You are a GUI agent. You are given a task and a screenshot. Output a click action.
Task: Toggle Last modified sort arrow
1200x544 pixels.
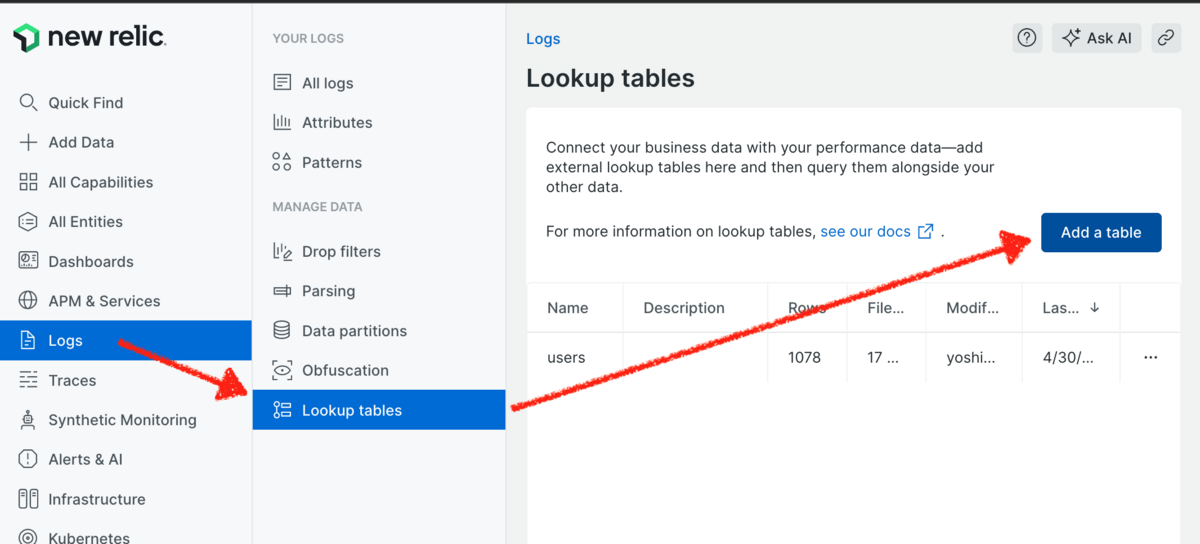click(1095, 308)
